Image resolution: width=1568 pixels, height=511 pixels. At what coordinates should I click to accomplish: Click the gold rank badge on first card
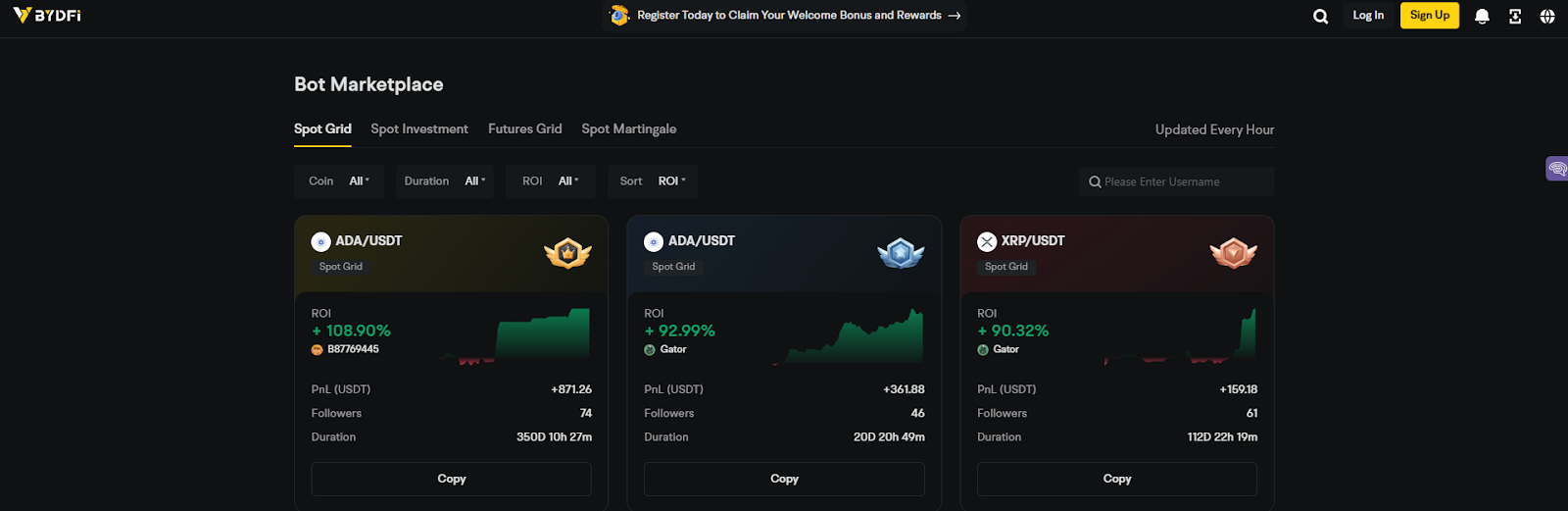pyautogui.click(x=567, y=253)
